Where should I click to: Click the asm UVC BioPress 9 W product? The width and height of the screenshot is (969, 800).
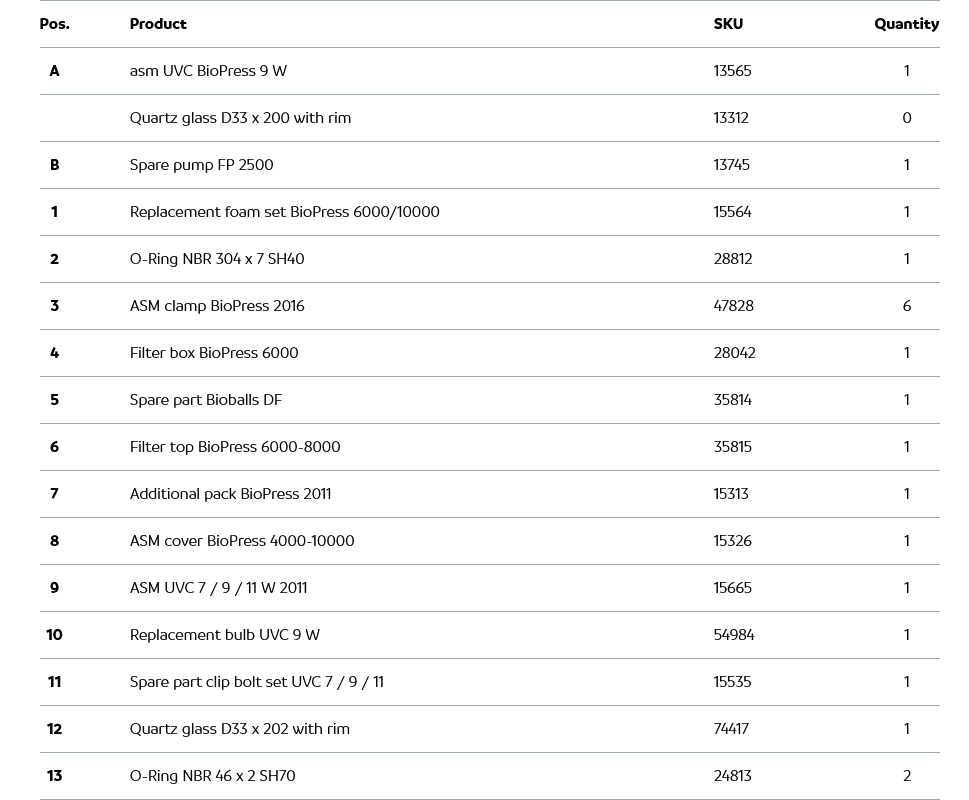(208, 71)
